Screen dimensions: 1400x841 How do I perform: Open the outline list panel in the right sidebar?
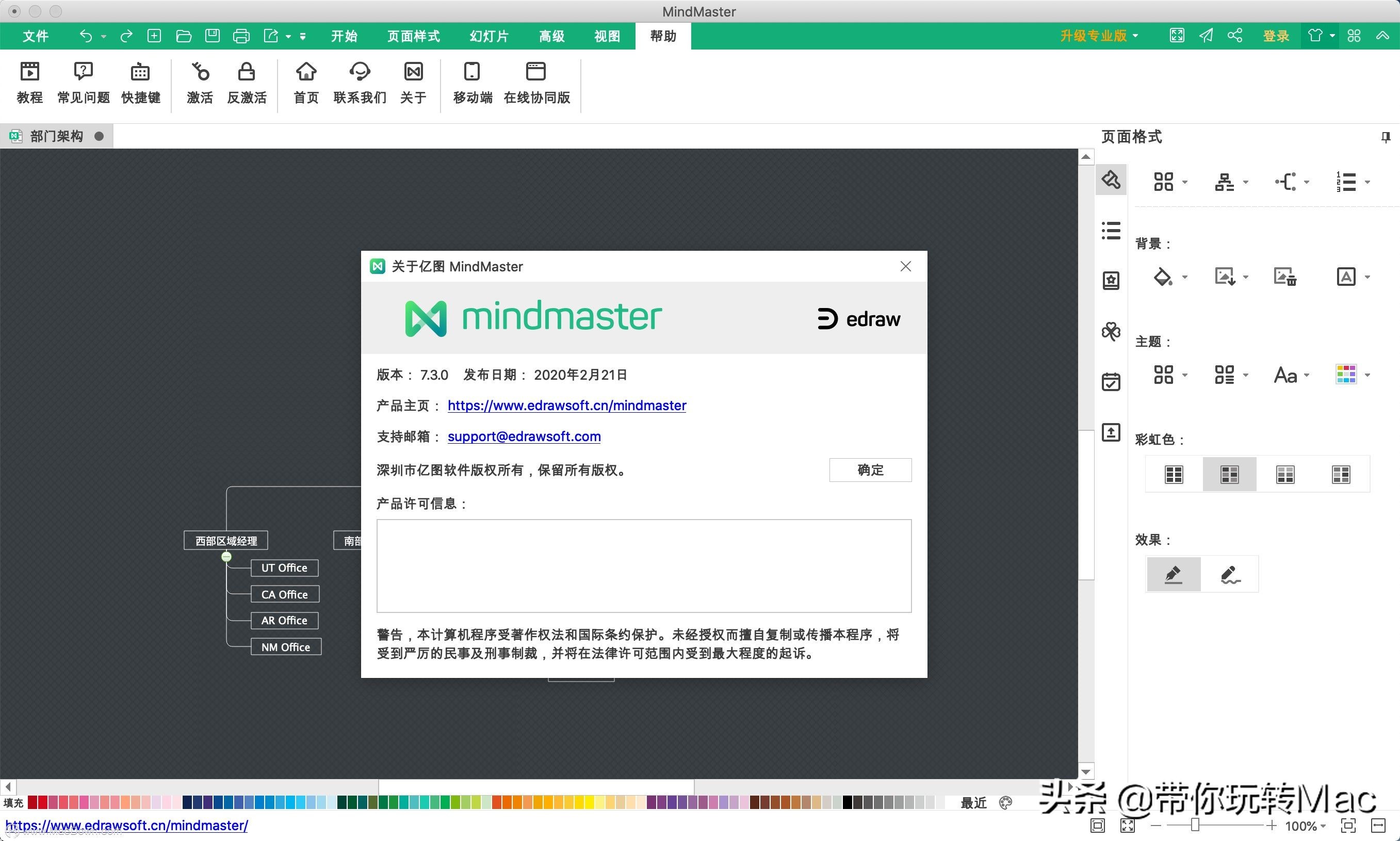tap(1111, 230)
